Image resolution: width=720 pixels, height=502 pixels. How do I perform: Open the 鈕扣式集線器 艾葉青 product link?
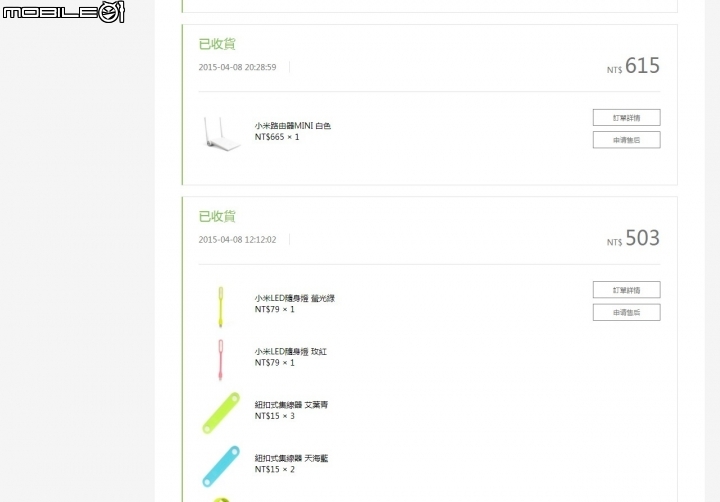coord(291,405)
